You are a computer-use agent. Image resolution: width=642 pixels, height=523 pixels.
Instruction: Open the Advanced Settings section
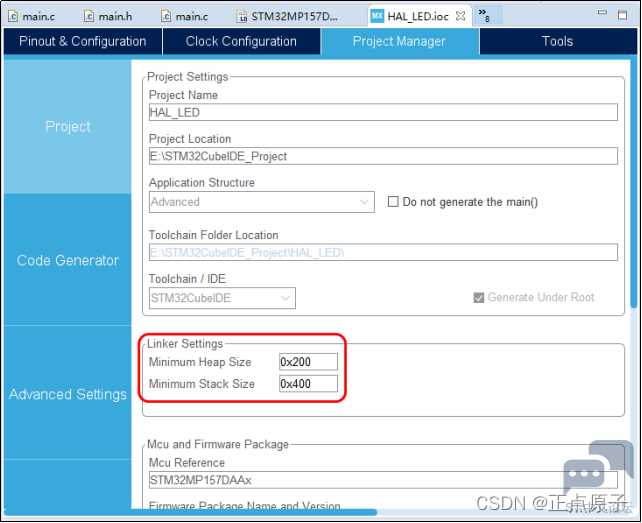pyautogui.click(x=67, y=394)
